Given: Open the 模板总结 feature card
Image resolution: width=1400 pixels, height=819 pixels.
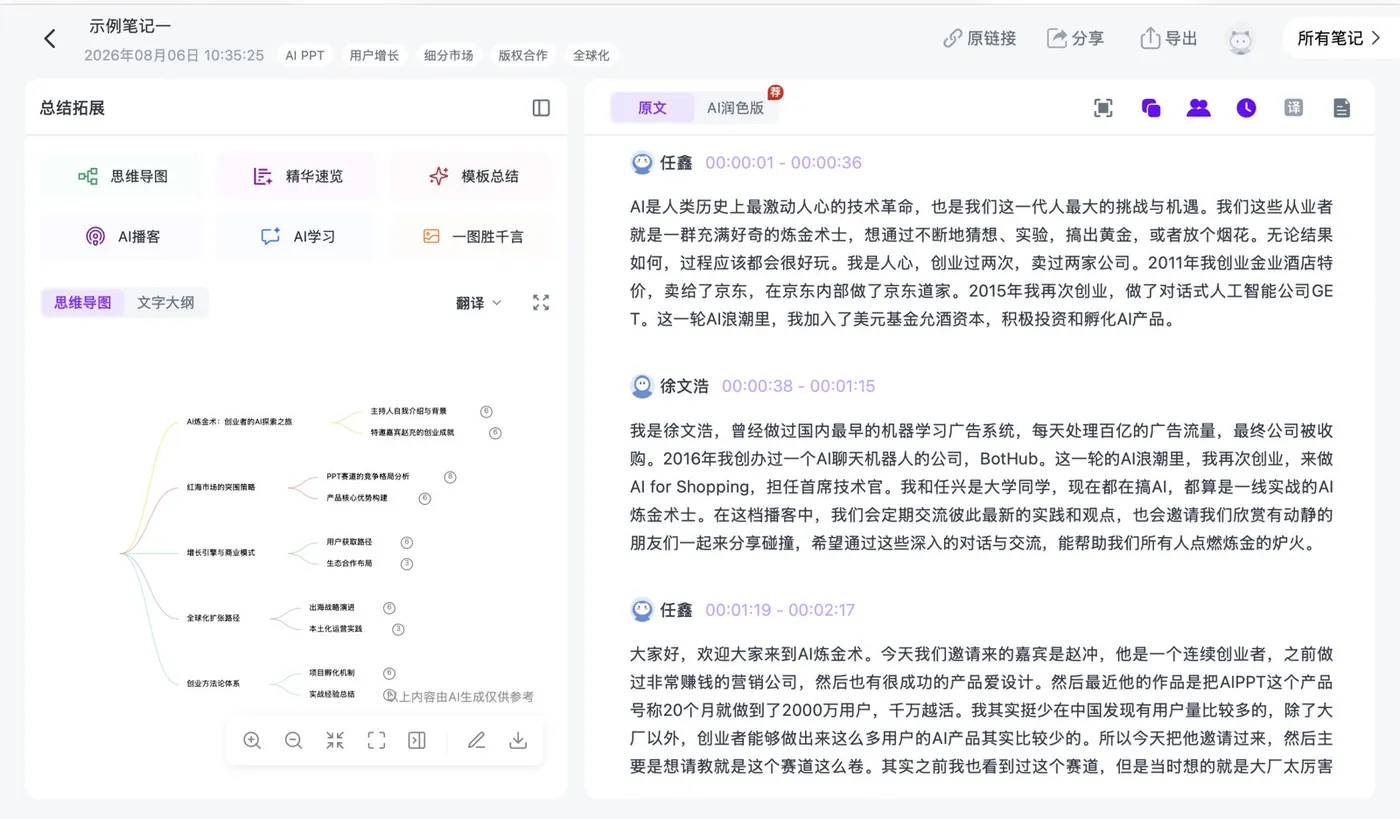Looking at the screenshot, I should pos(472,176).
